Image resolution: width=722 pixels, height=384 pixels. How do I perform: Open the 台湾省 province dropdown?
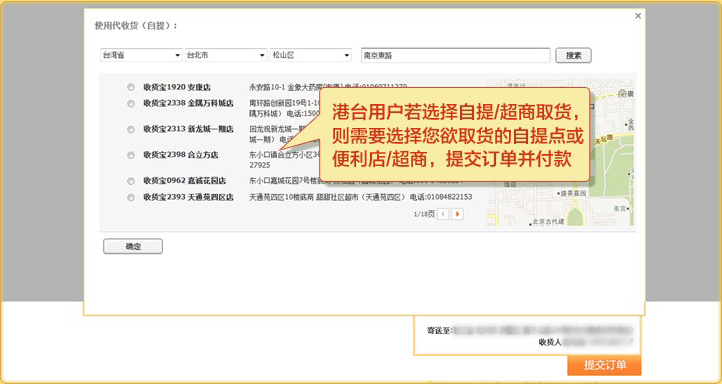point(141,55)
